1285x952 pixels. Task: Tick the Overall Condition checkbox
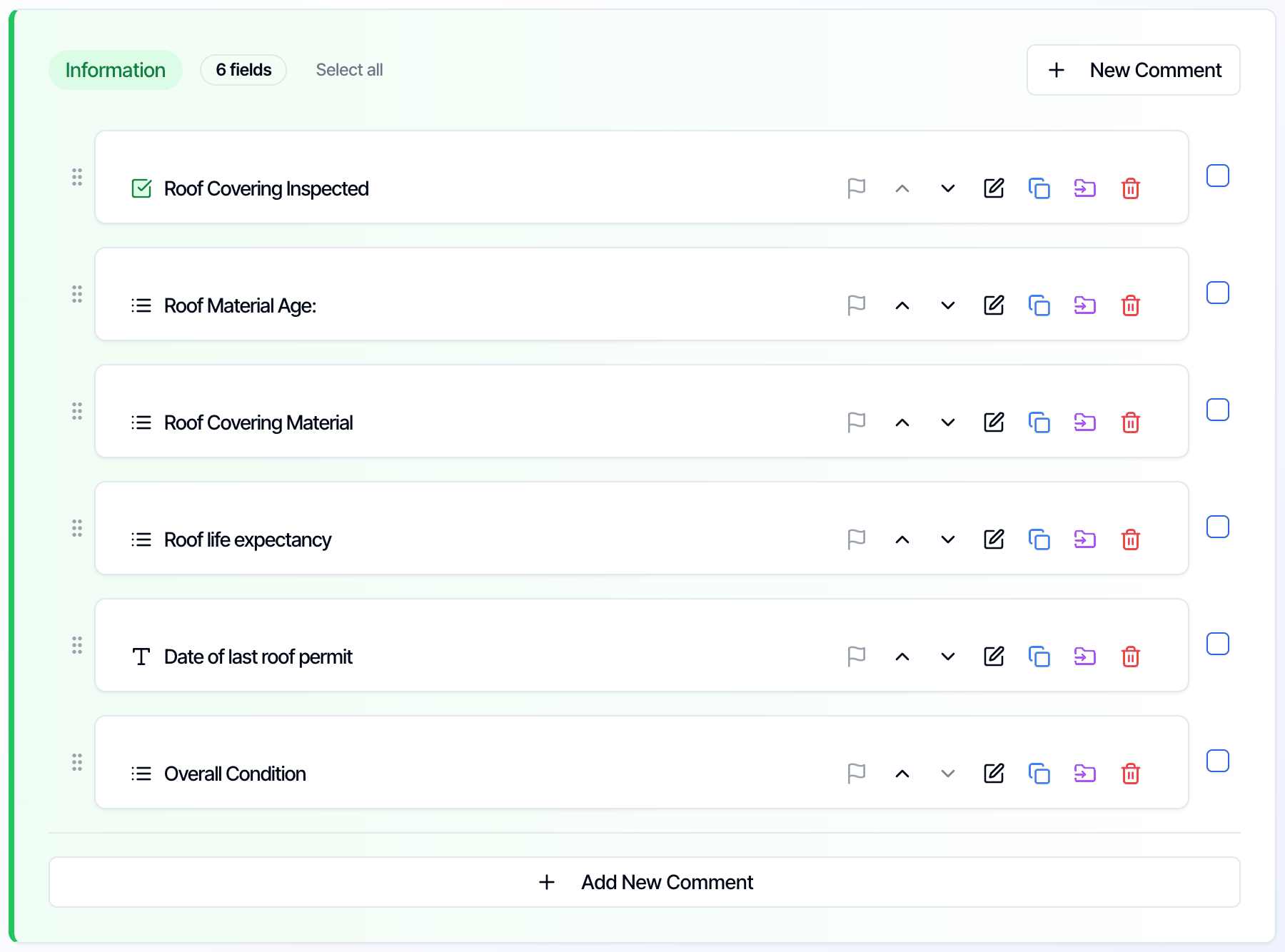point(1218,761)
